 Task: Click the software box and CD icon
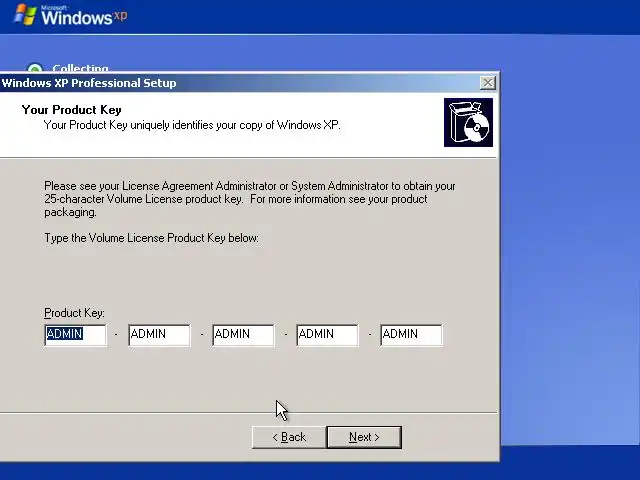(468, 122)
